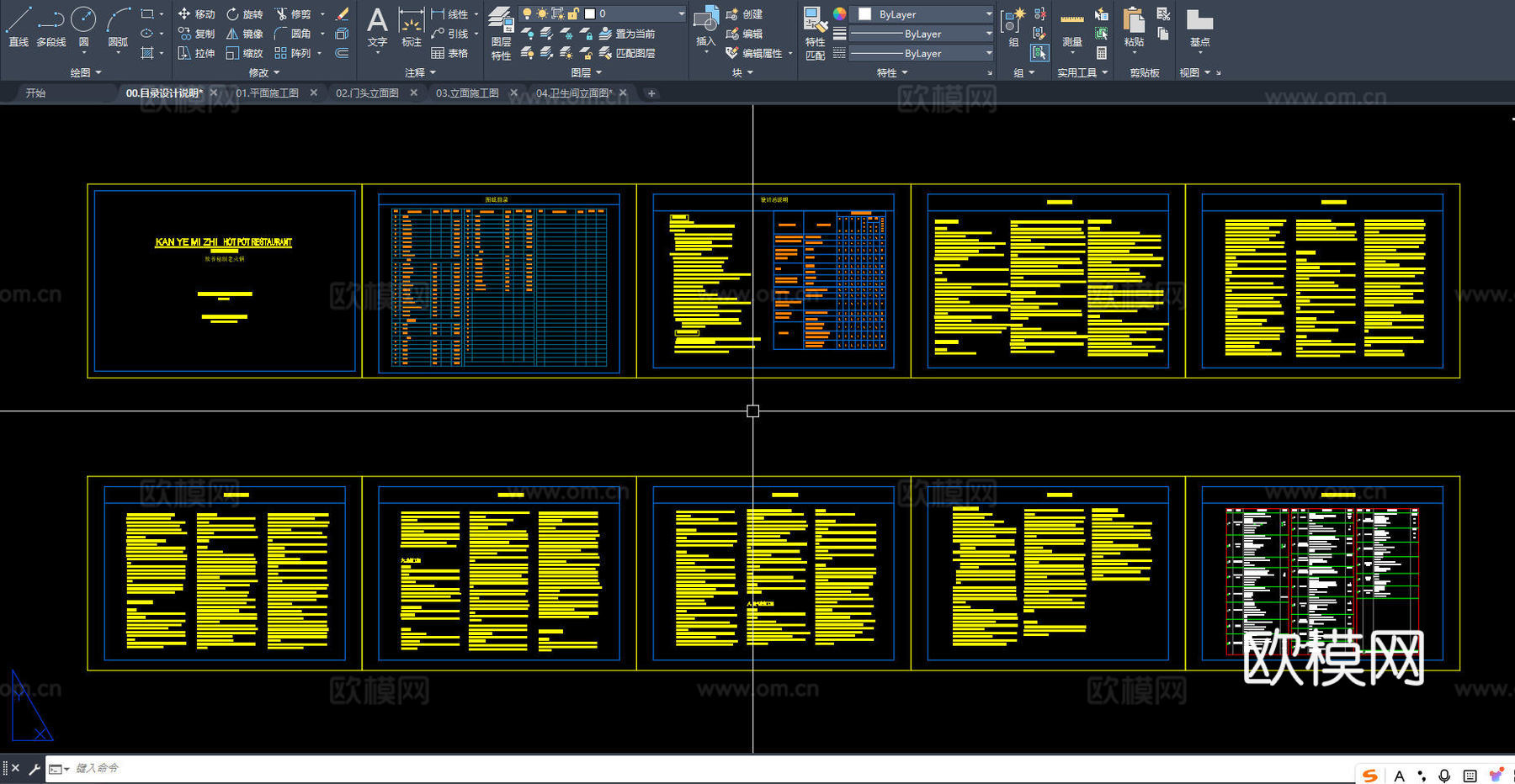Screen dimensions: 1515x784
Task: Expand the 注释 (Annotation) panel
Action: [420, 73]
